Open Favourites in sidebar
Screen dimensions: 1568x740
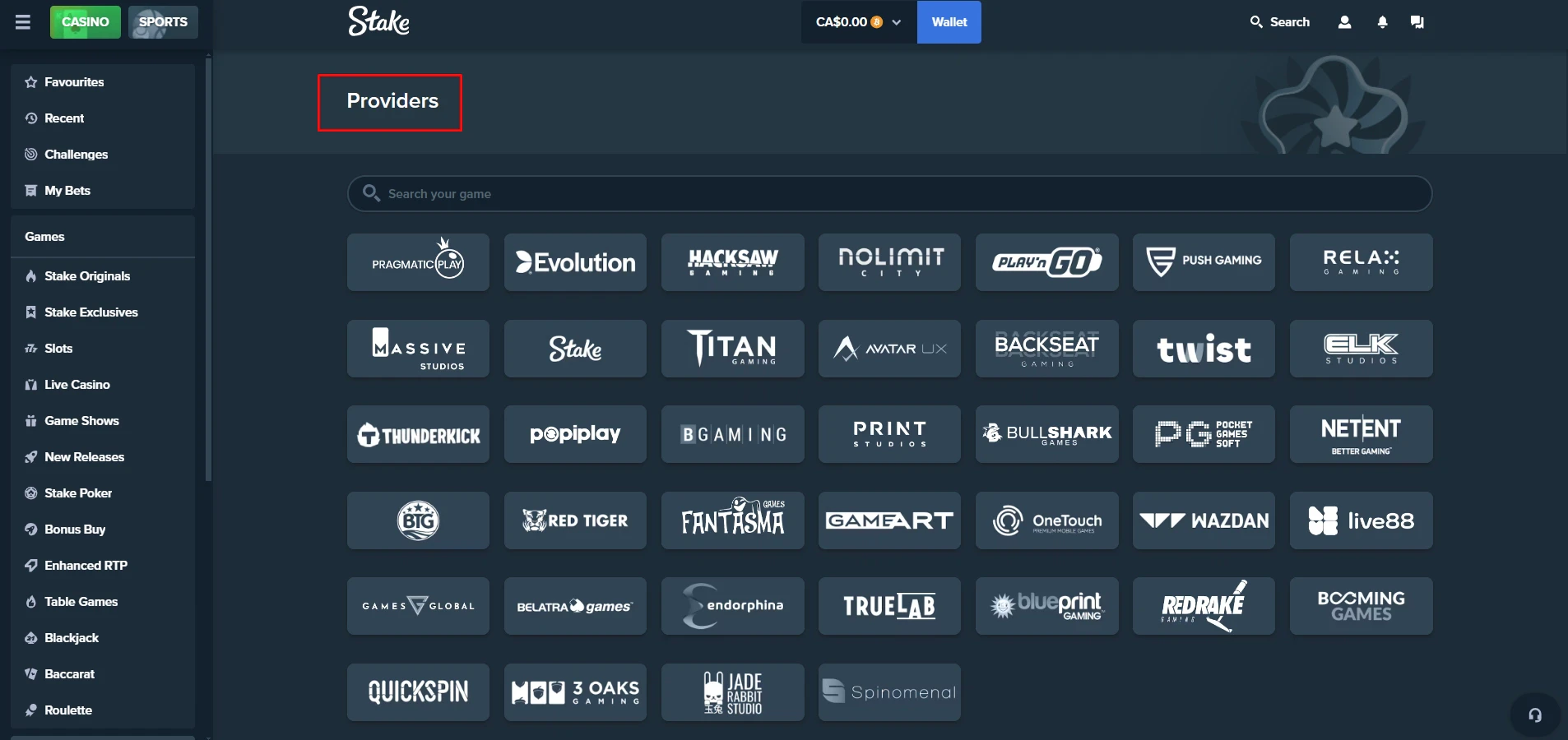tap(103, 82)
